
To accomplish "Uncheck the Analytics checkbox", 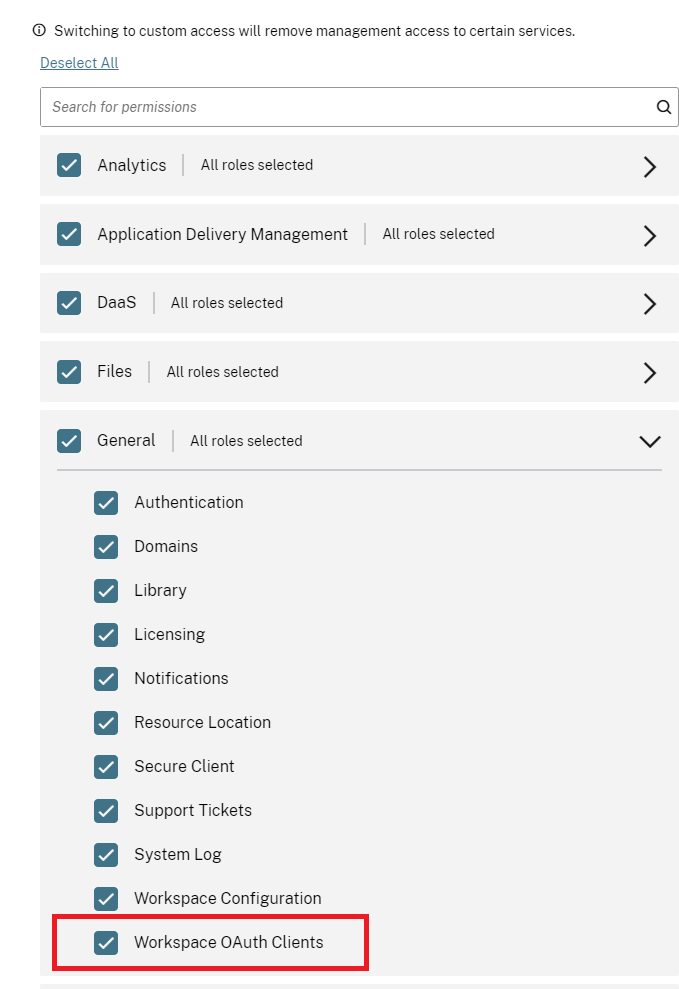I will pyautogui.click(x=69, y=165).
